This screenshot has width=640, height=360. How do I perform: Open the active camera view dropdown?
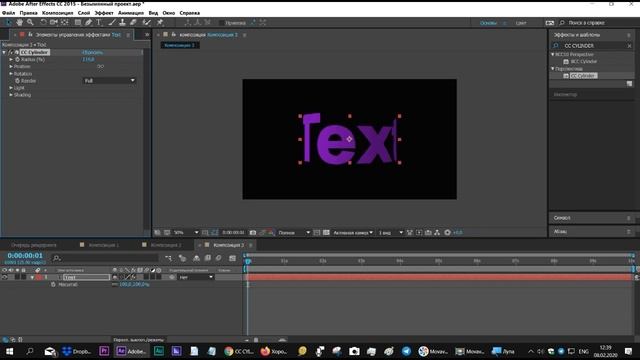pyautogui.click(x=353, y=233)
